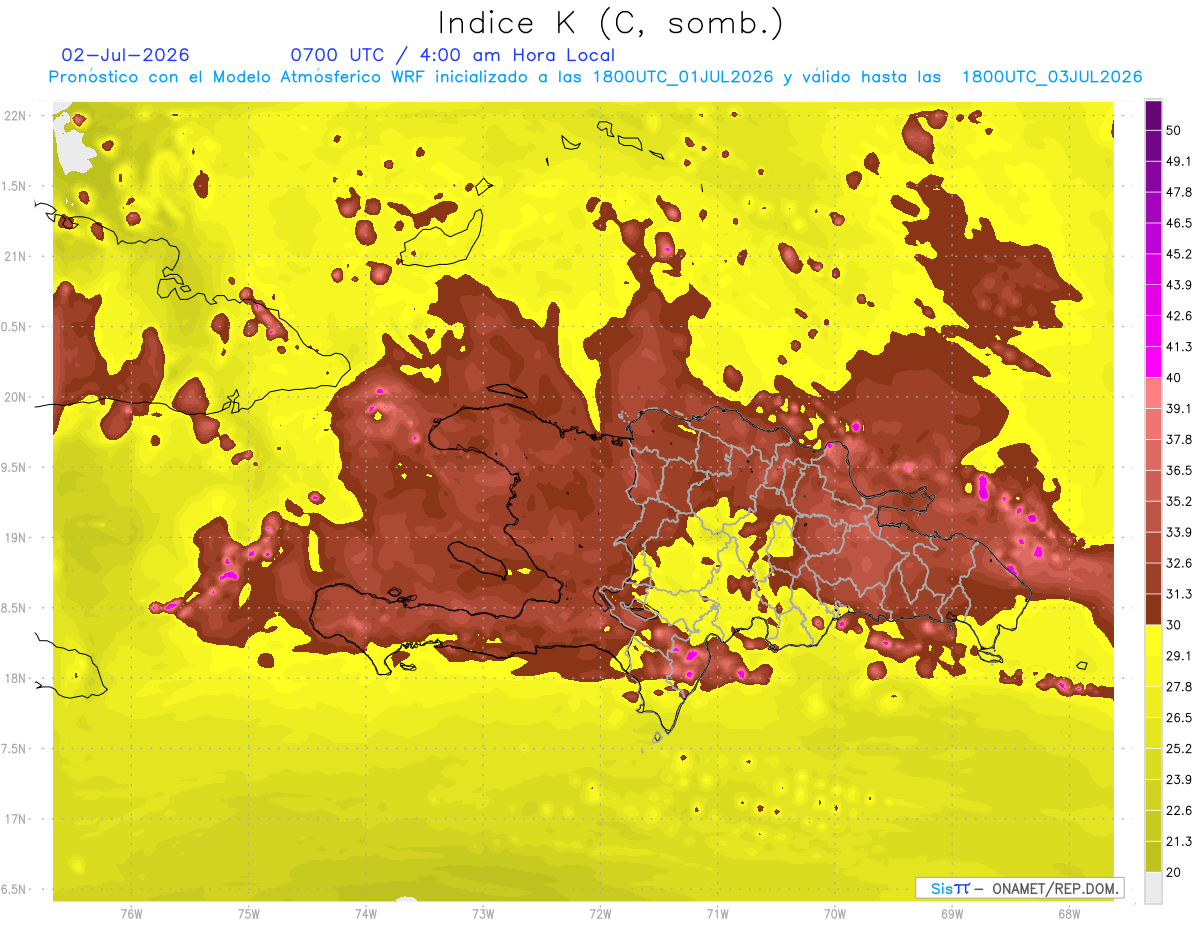This screenshot has width=1200, height=927.
Task: Click the 'SisTT – ONAMET/REP.DOM.' label box
Action: tap(1019, 888)
